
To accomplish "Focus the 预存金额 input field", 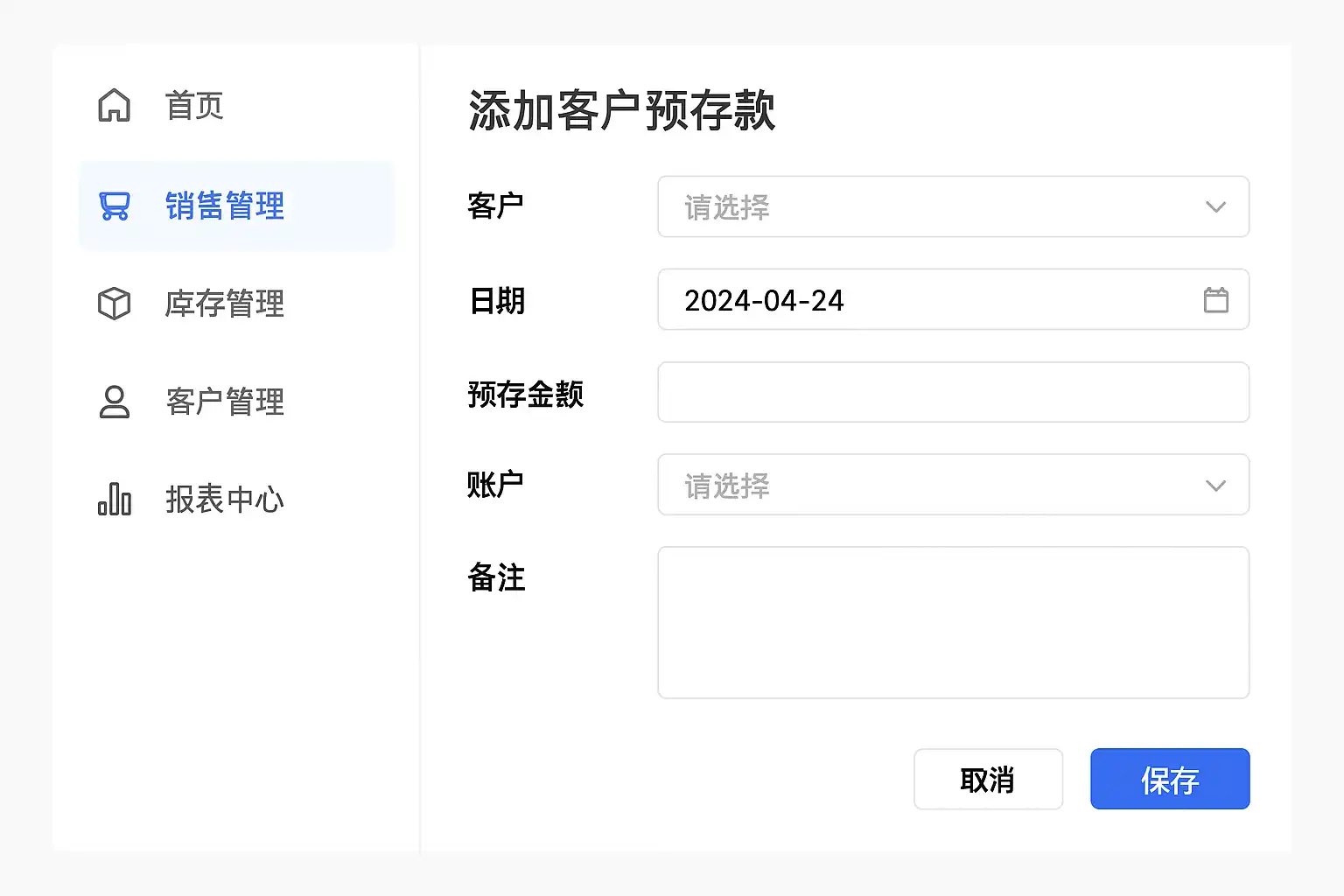I will click(x=953, y=393).
